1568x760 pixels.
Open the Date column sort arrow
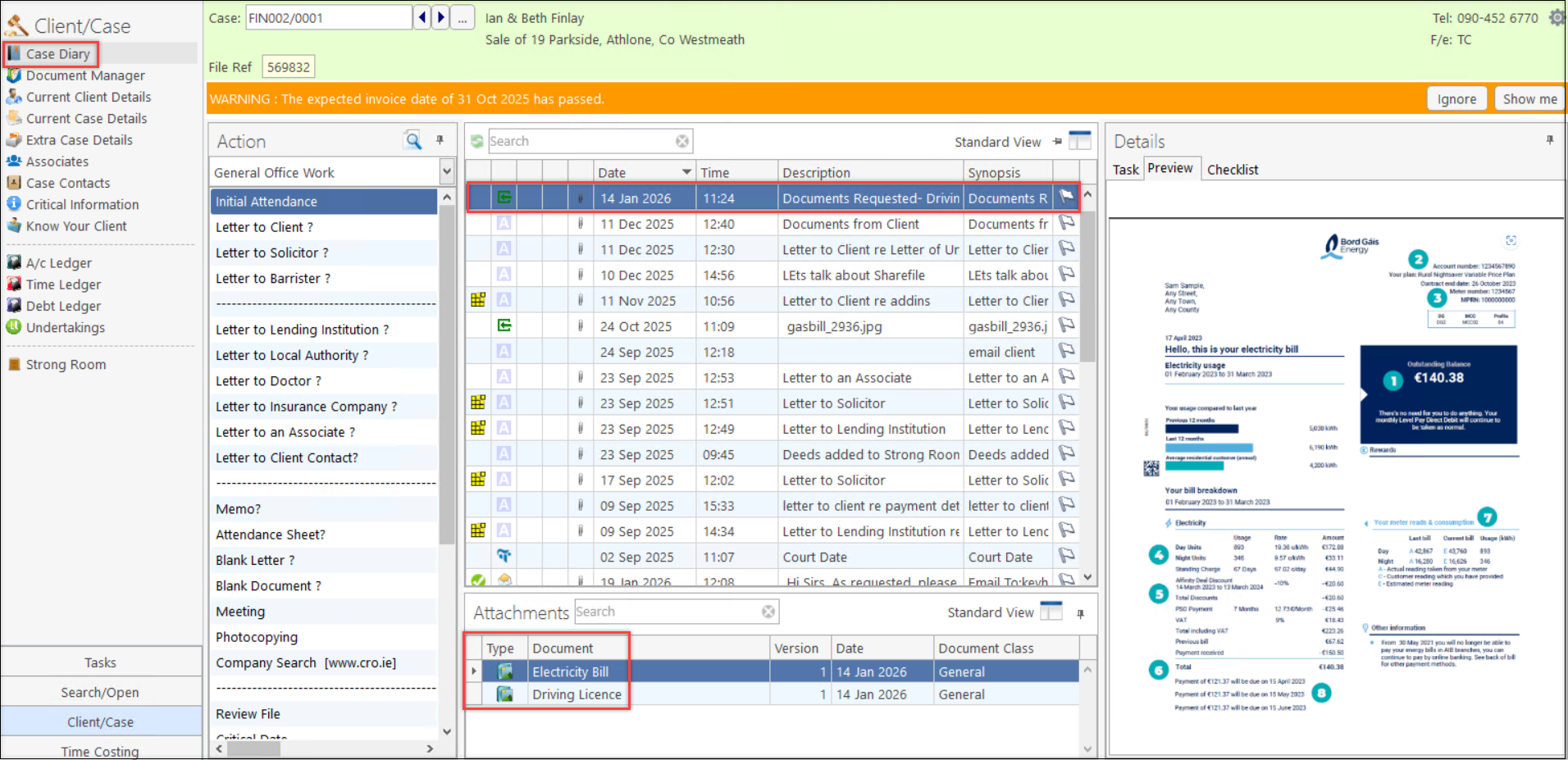click(686, 172)
